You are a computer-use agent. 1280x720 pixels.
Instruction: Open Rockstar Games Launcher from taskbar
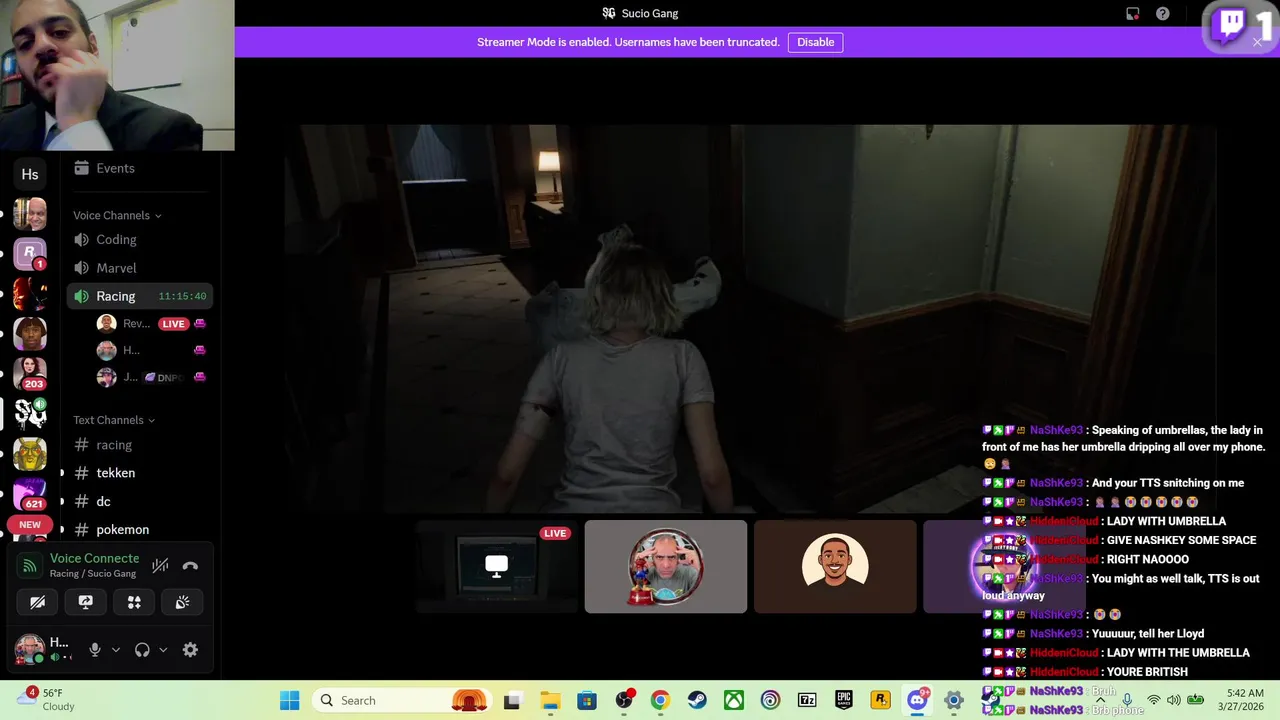(x=880, y=700)
